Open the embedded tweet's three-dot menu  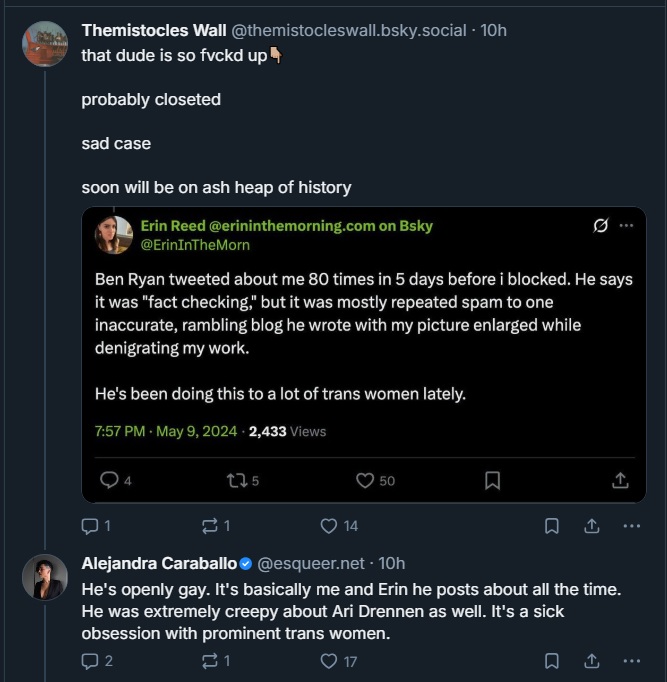click(626, 226)
